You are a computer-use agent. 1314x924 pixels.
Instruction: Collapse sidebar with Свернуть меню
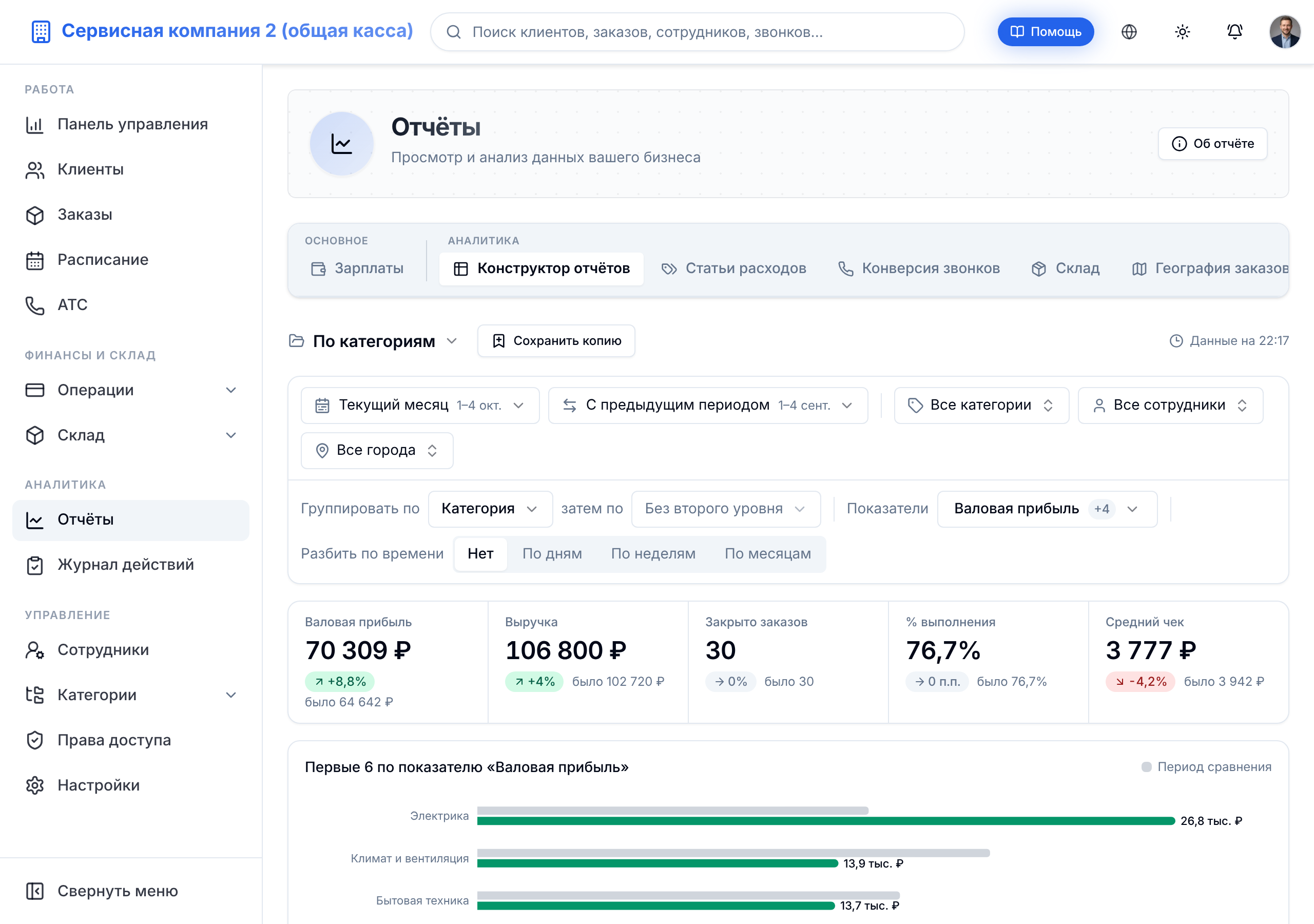tap(130, 891)
